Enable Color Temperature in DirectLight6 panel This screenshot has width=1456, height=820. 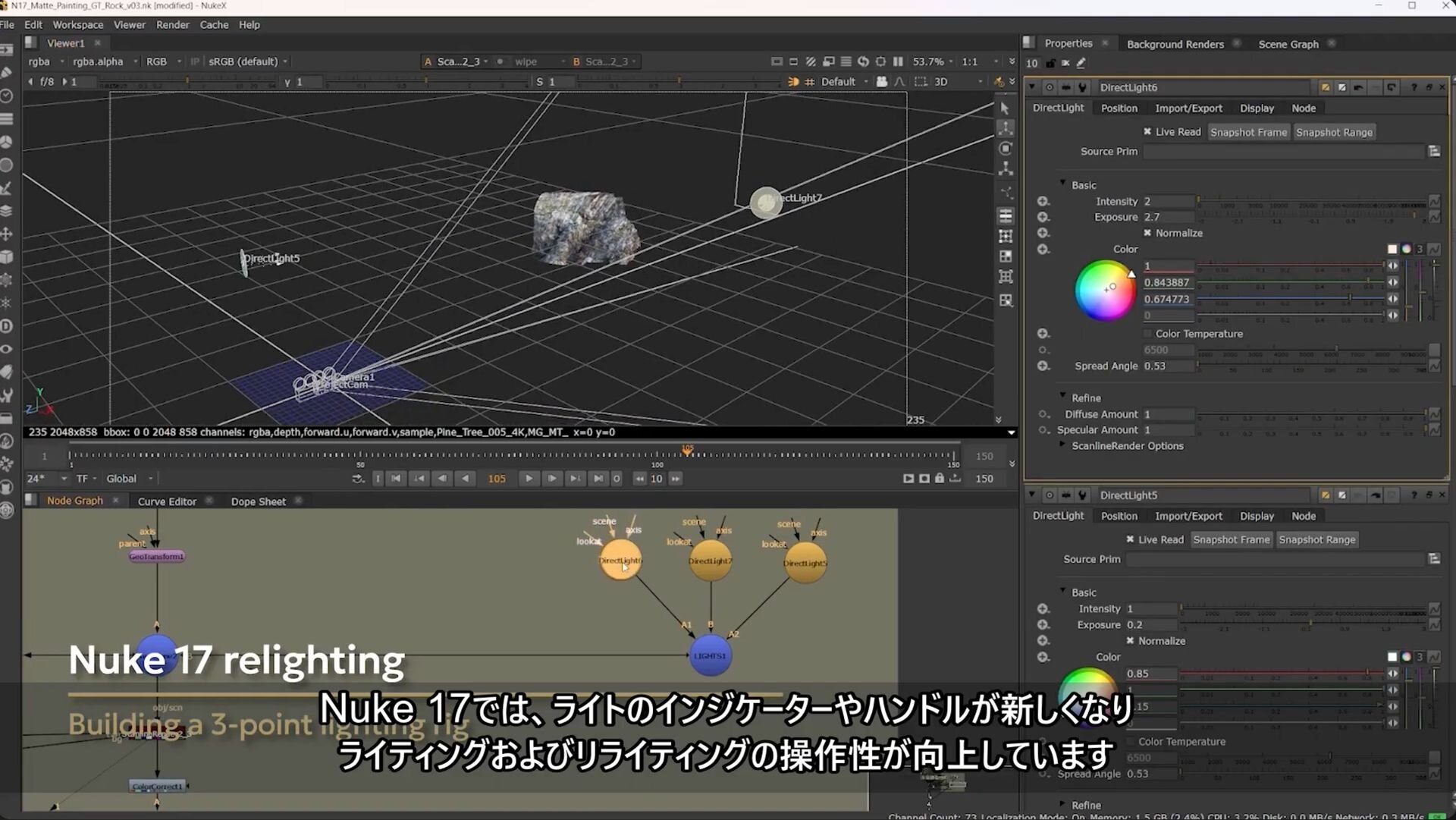click(1147, 334)
